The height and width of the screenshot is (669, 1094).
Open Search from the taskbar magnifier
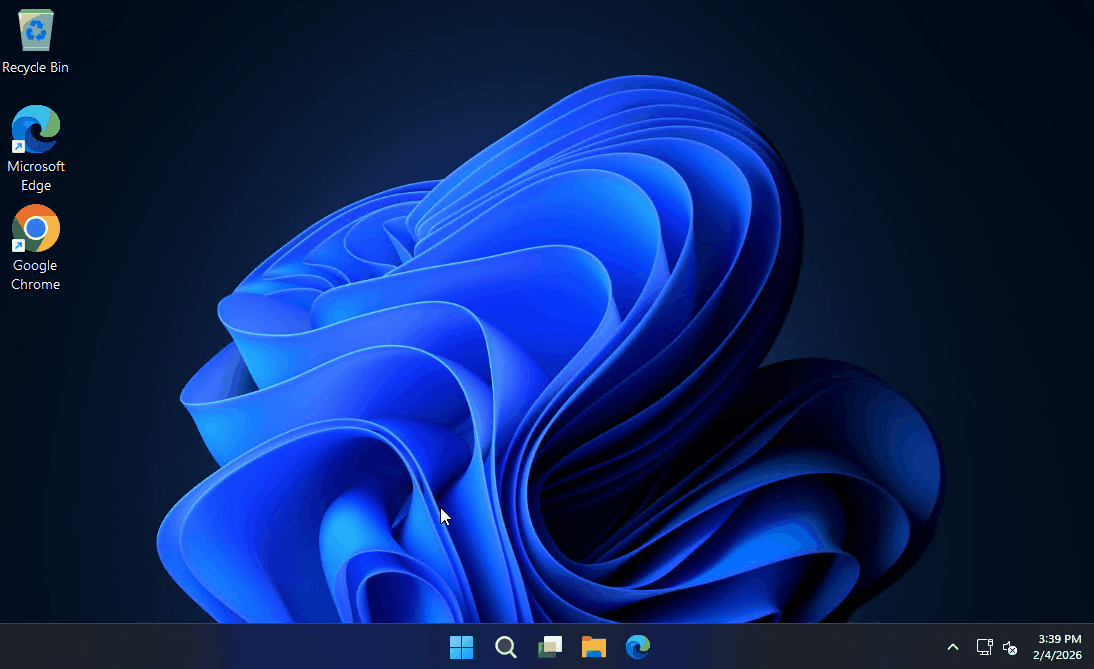[506, 647]
